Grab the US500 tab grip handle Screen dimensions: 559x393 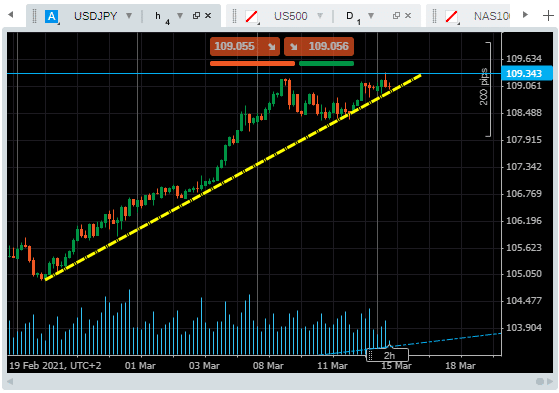[235, 16]
